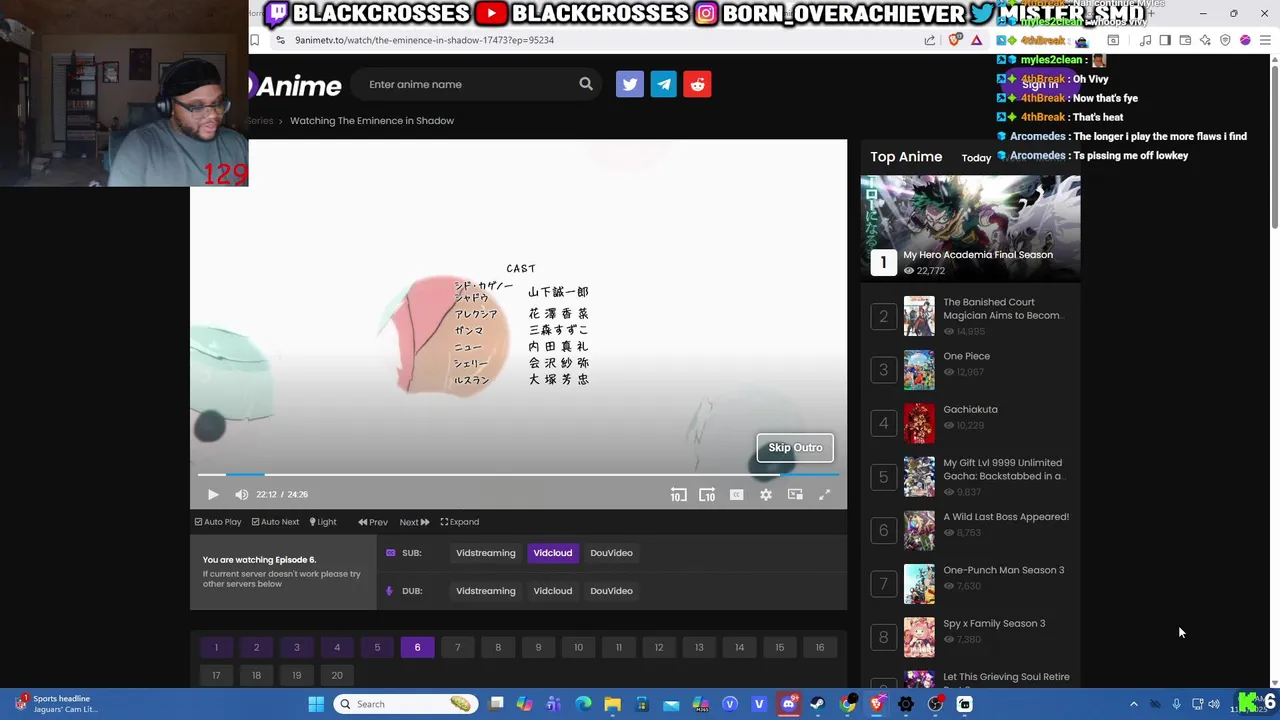Open One Piece from Top Anime
Screen dimensions: 1280x720
click(x=967, y=356)
